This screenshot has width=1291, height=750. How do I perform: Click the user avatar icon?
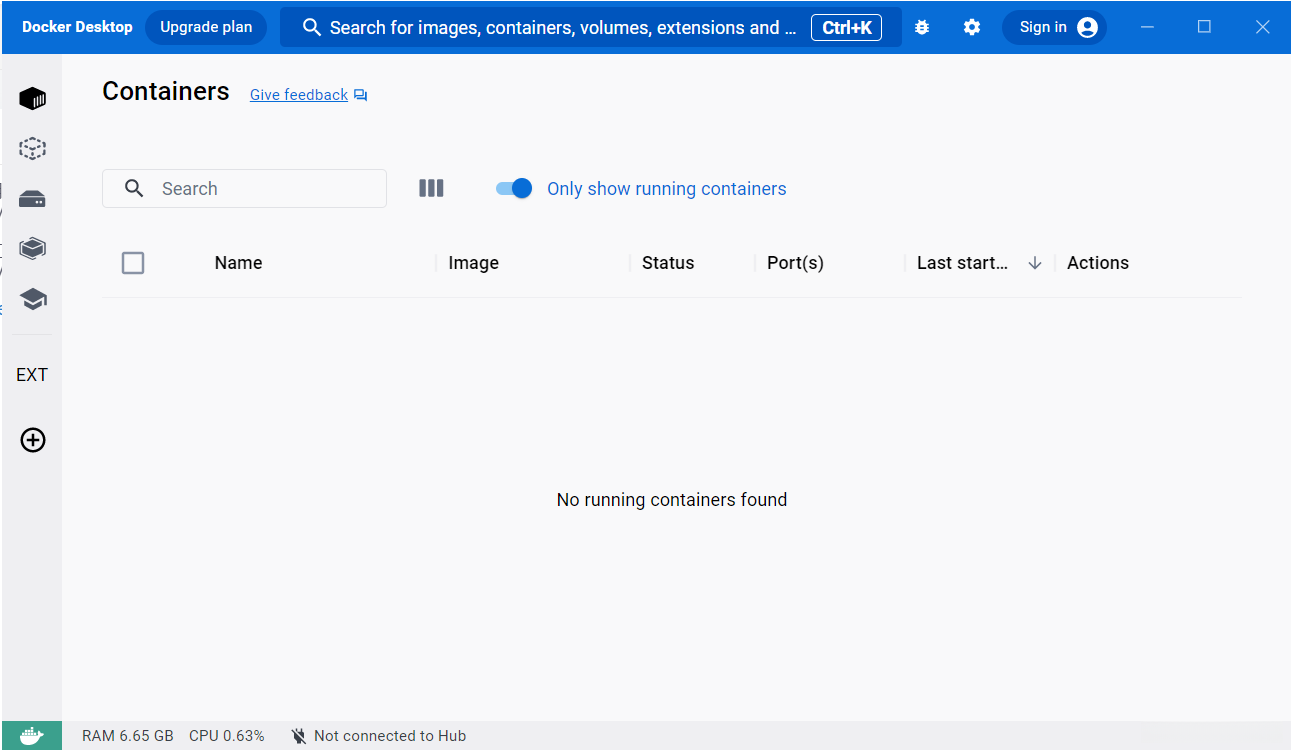coord(1088,28)
